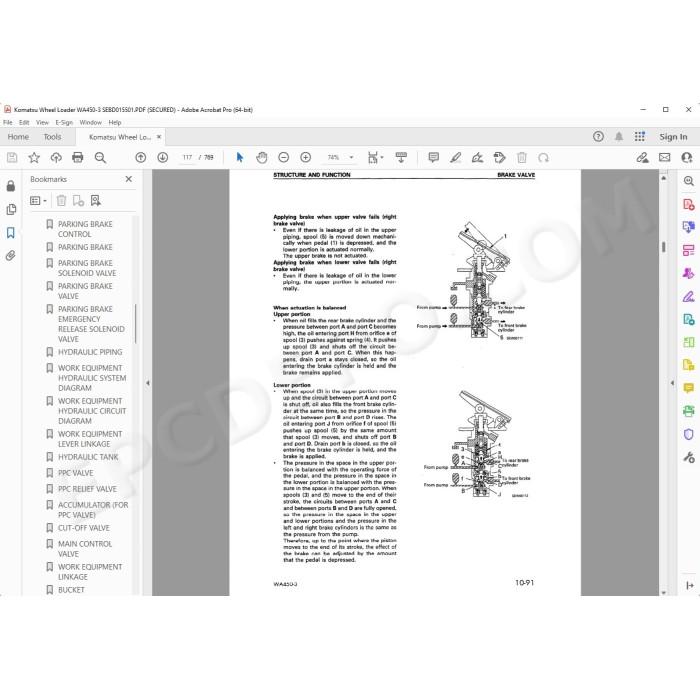Open bookmarks options dropdown

tap(38, 201)
